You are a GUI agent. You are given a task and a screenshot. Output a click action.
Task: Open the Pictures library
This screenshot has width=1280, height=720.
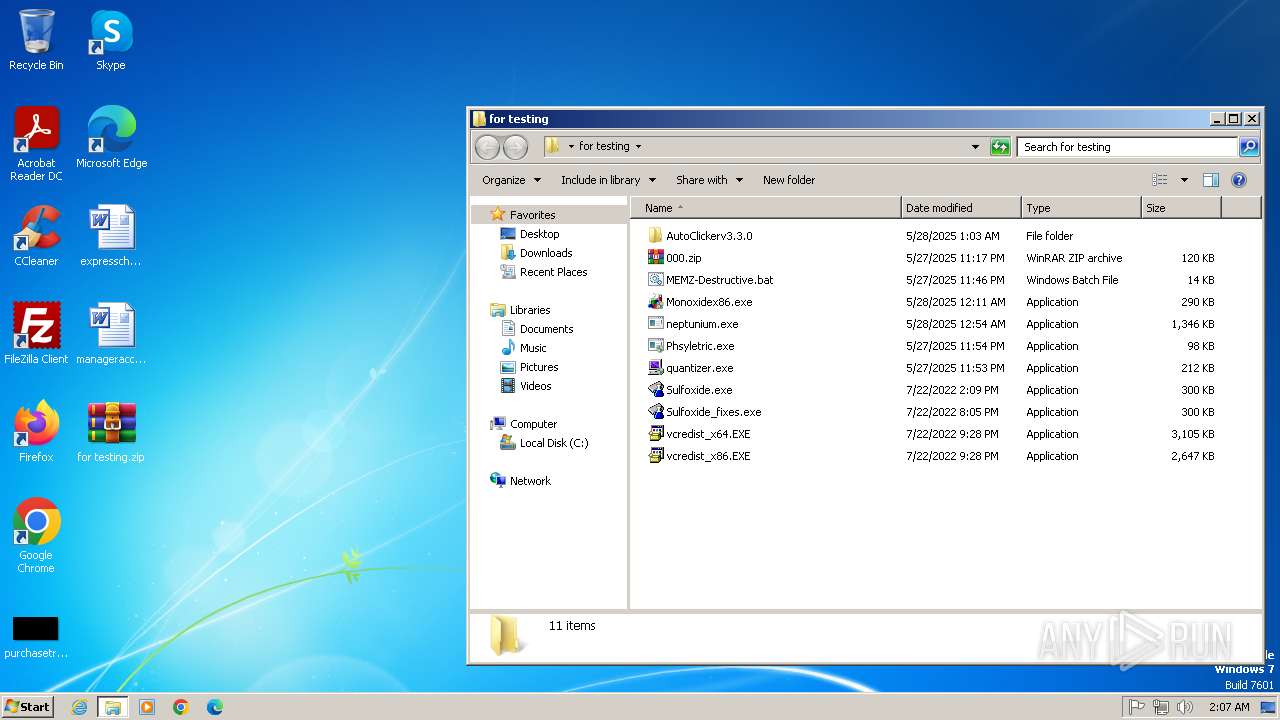click(x=528, y=367)
